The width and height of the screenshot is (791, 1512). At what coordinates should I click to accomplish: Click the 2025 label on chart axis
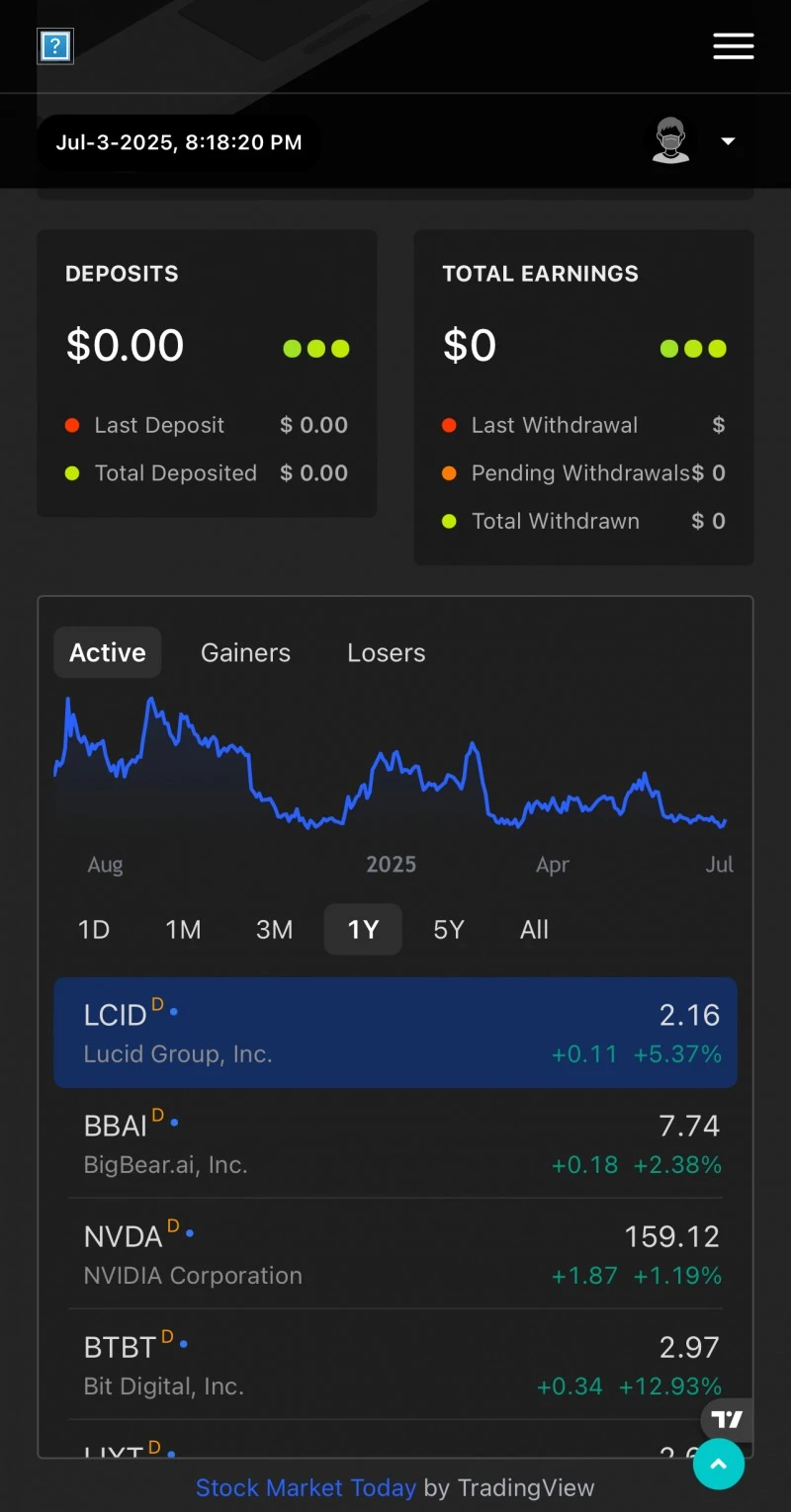pyautogui.click(x=391, y=865)
